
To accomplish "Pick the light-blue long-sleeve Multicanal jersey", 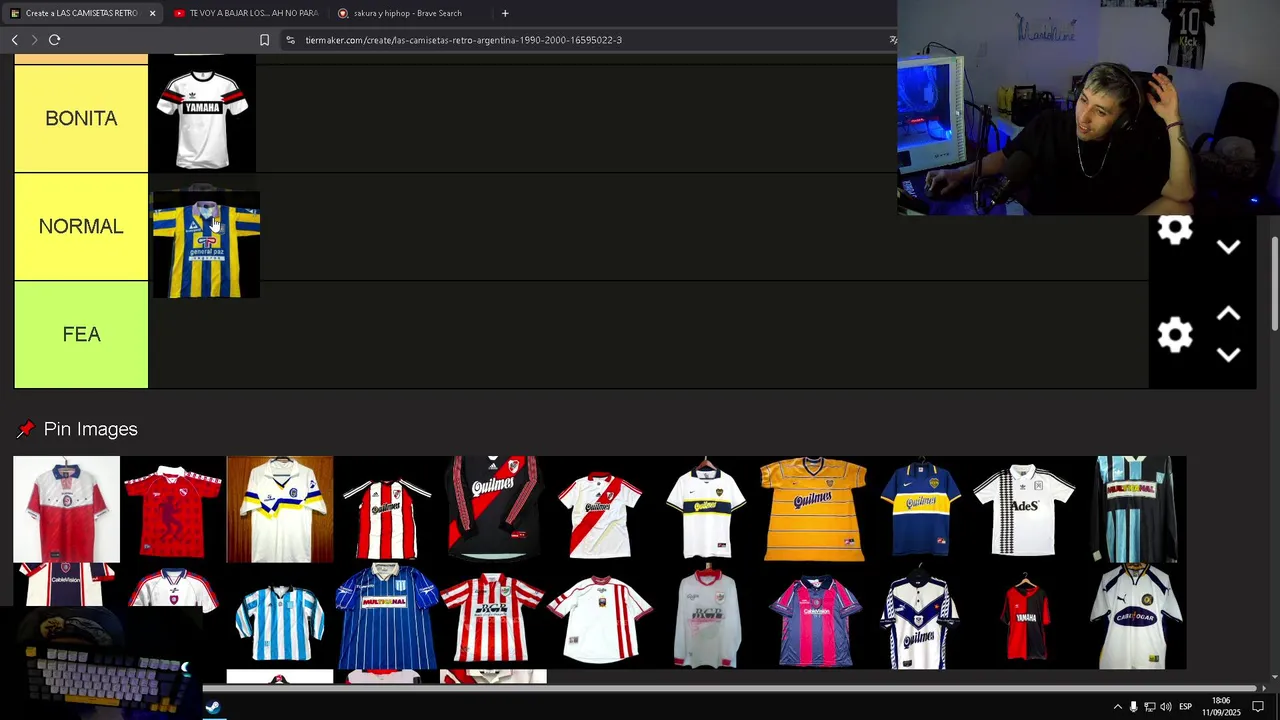I will point(1134,509).
